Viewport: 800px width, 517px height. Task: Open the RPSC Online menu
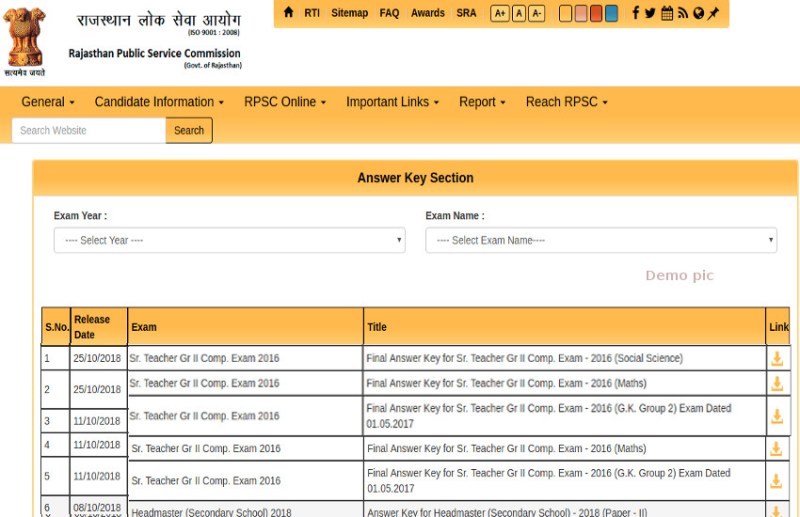point(285,102)
